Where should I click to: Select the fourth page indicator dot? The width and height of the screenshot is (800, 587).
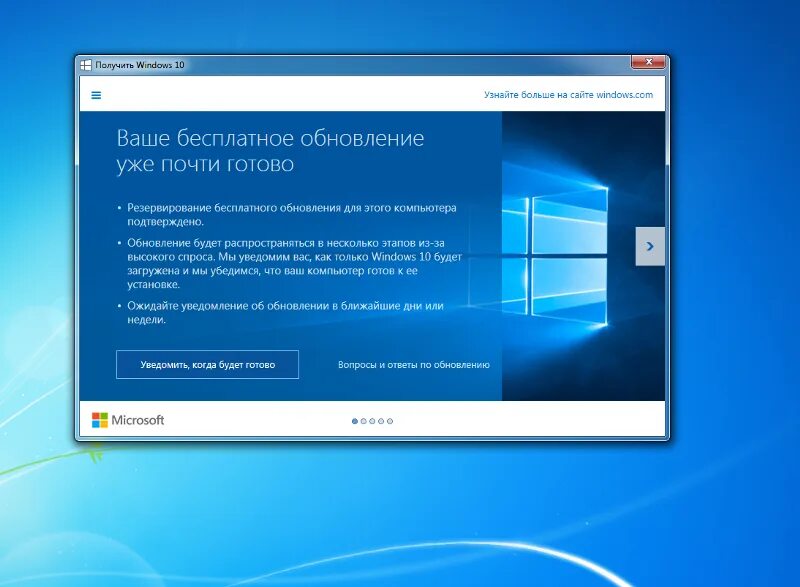[381, 421]
